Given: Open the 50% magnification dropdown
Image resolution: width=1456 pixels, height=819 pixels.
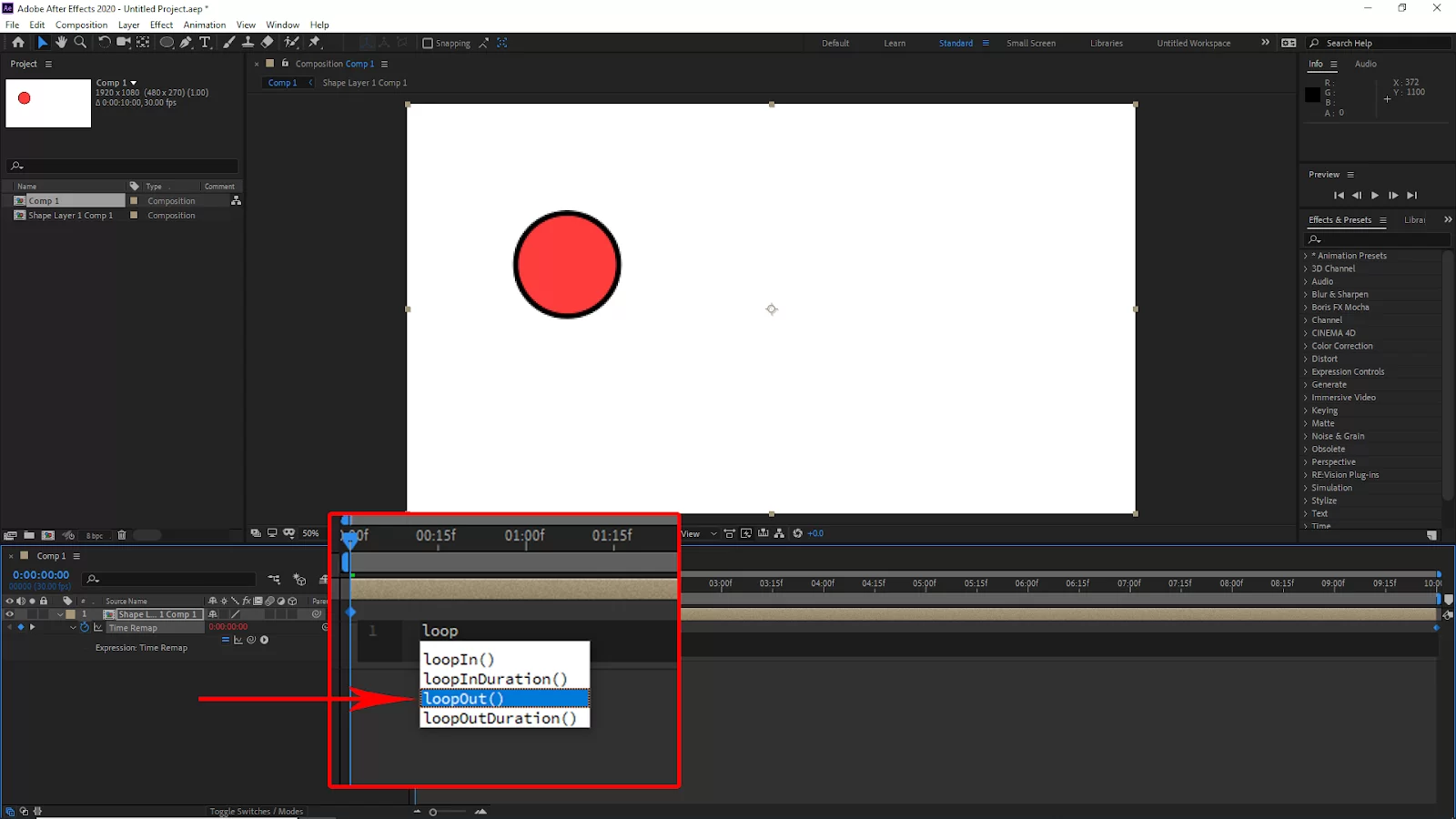Looking at the screenshot, I should pyautogui.click(x=311, y=533).
